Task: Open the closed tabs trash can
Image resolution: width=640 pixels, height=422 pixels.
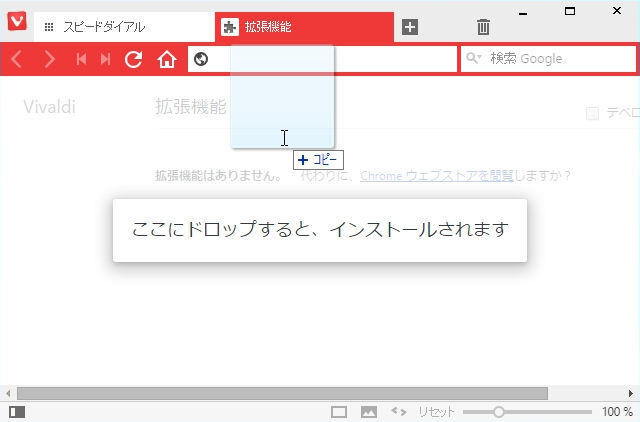Action: click(483, 27)
